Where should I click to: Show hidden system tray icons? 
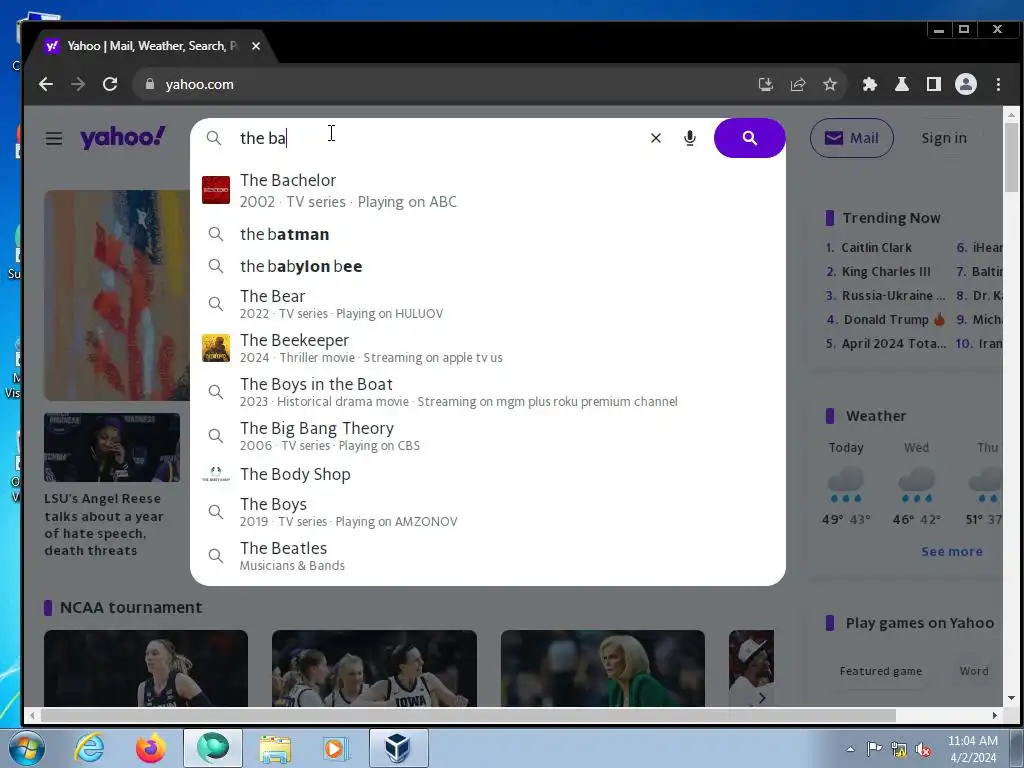(850, 749)
